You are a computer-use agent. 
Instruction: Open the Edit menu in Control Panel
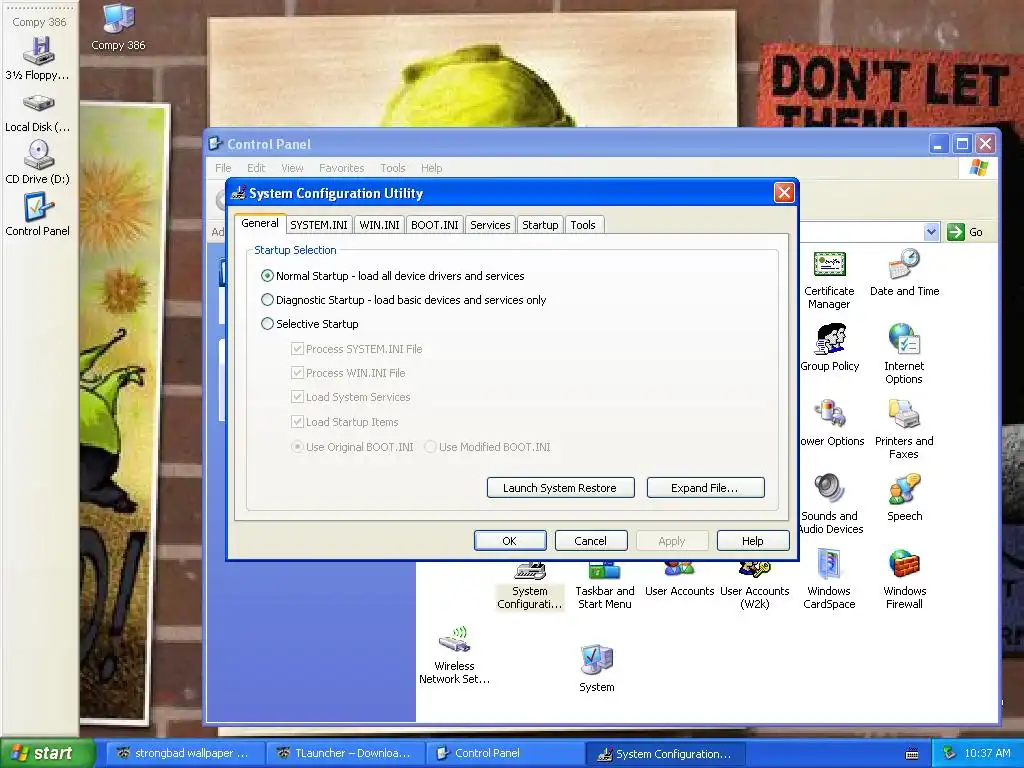point(256,168)
